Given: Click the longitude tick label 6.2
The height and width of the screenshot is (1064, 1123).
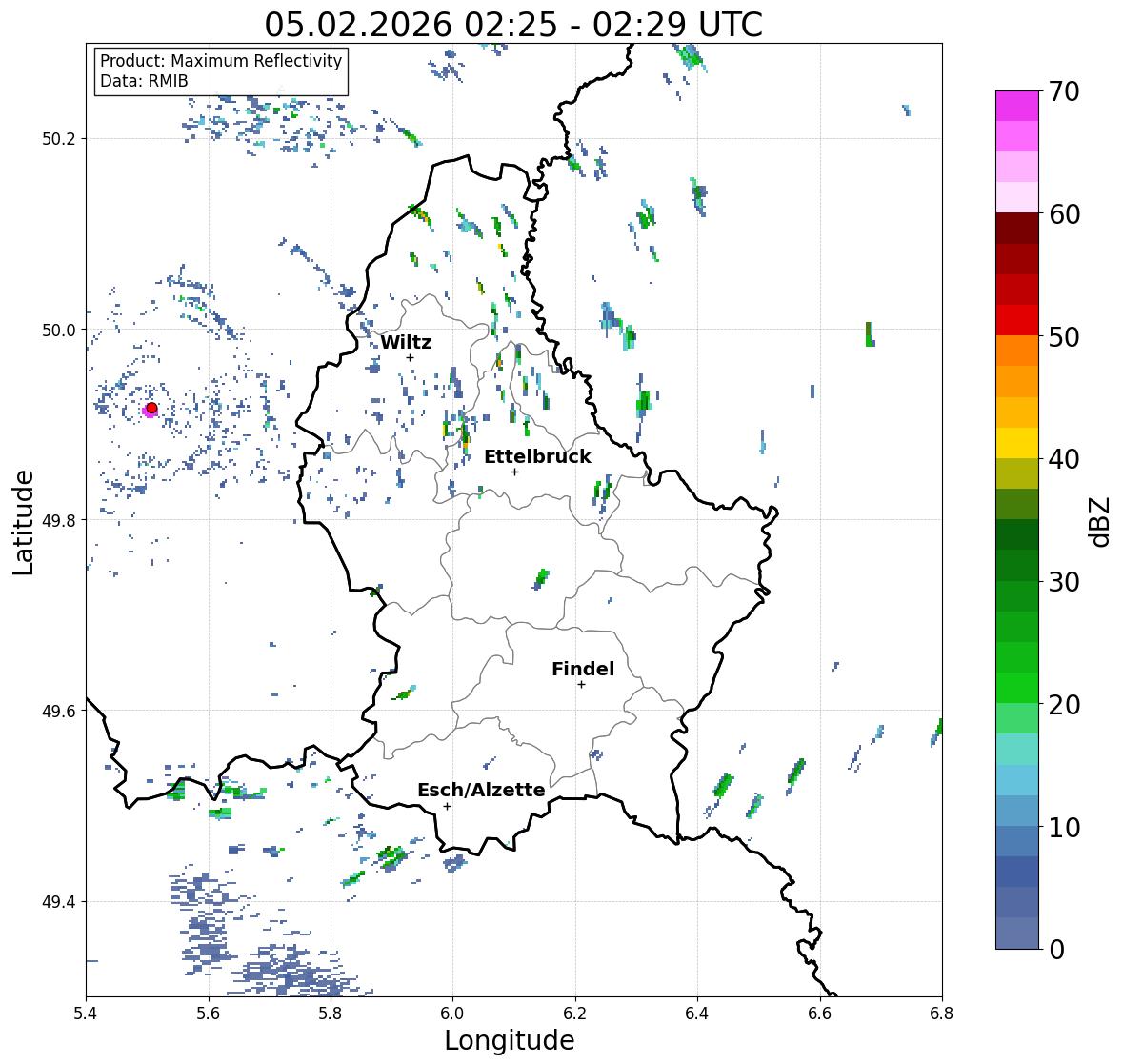Looking at the screenshot, I should 575,1014.
